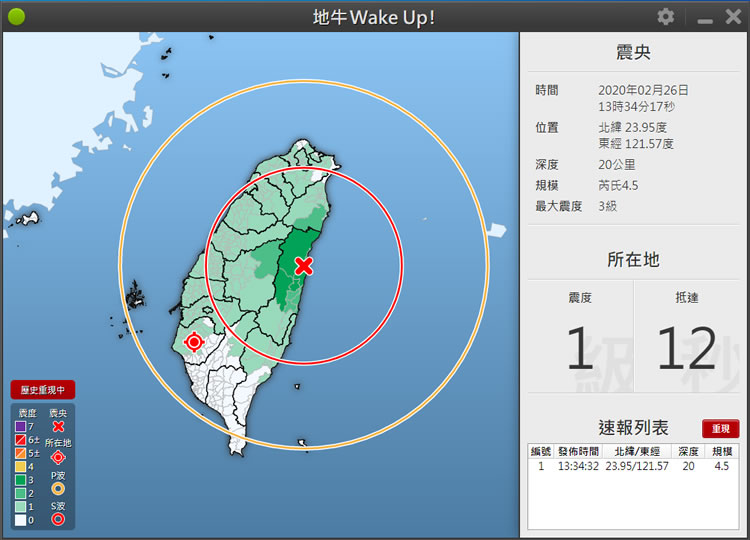Click the 北緯/東經 column header
Screen dimensions: 750x540
[637, 451]
